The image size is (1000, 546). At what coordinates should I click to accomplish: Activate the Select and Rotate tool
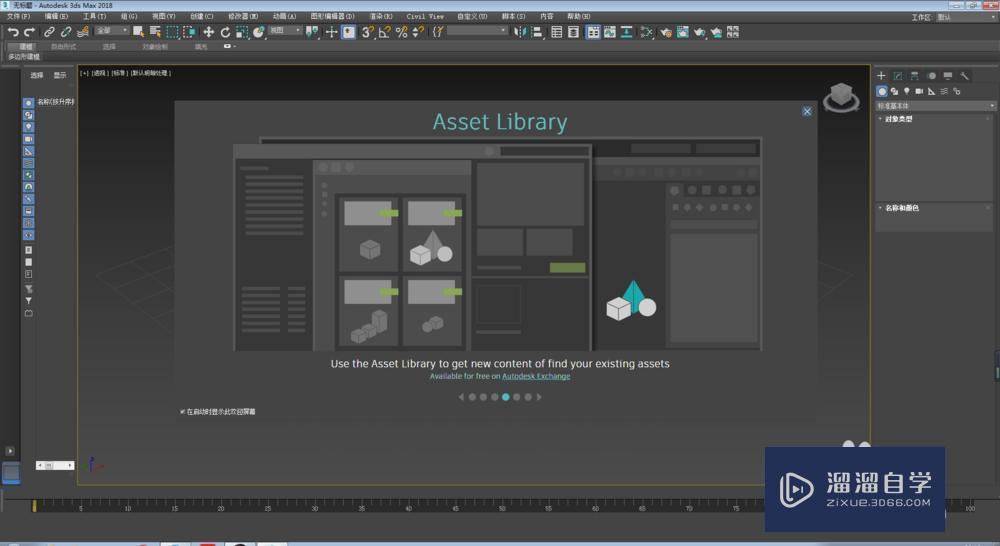click(225, 32)
